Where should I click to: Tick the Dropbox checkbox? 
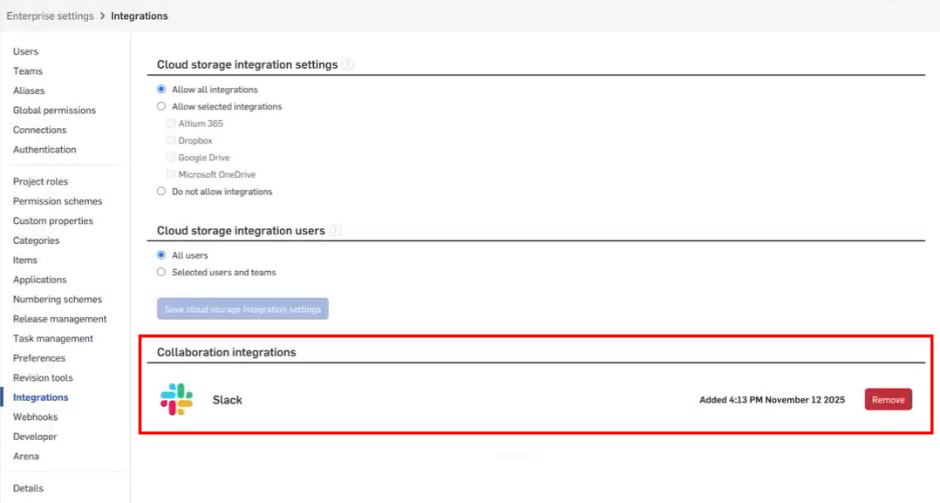[x=171, y=140]
